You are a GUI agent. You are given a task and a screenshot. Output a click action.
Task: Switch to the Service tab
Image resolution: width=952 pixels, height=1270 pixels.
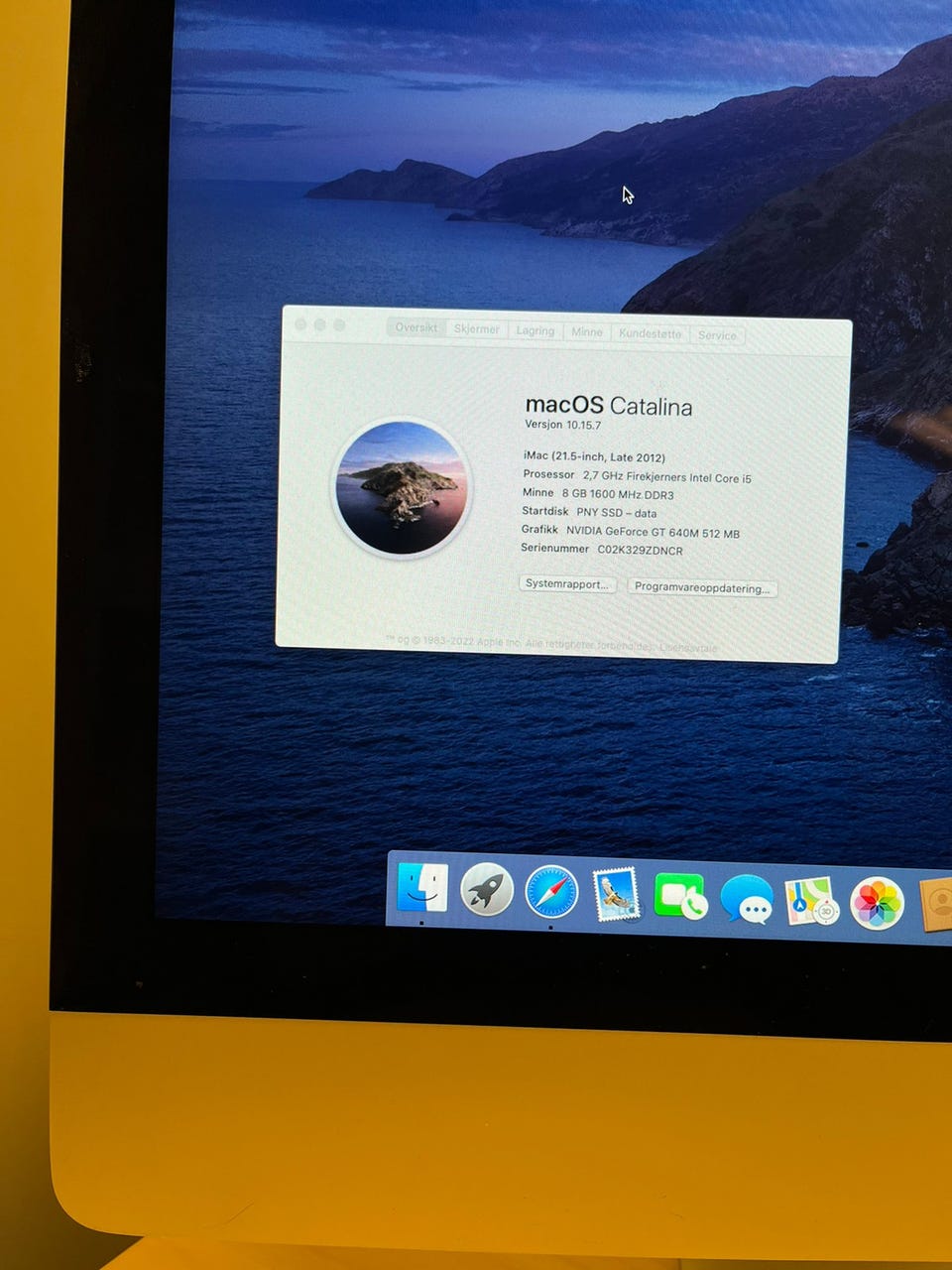point(717,335)
